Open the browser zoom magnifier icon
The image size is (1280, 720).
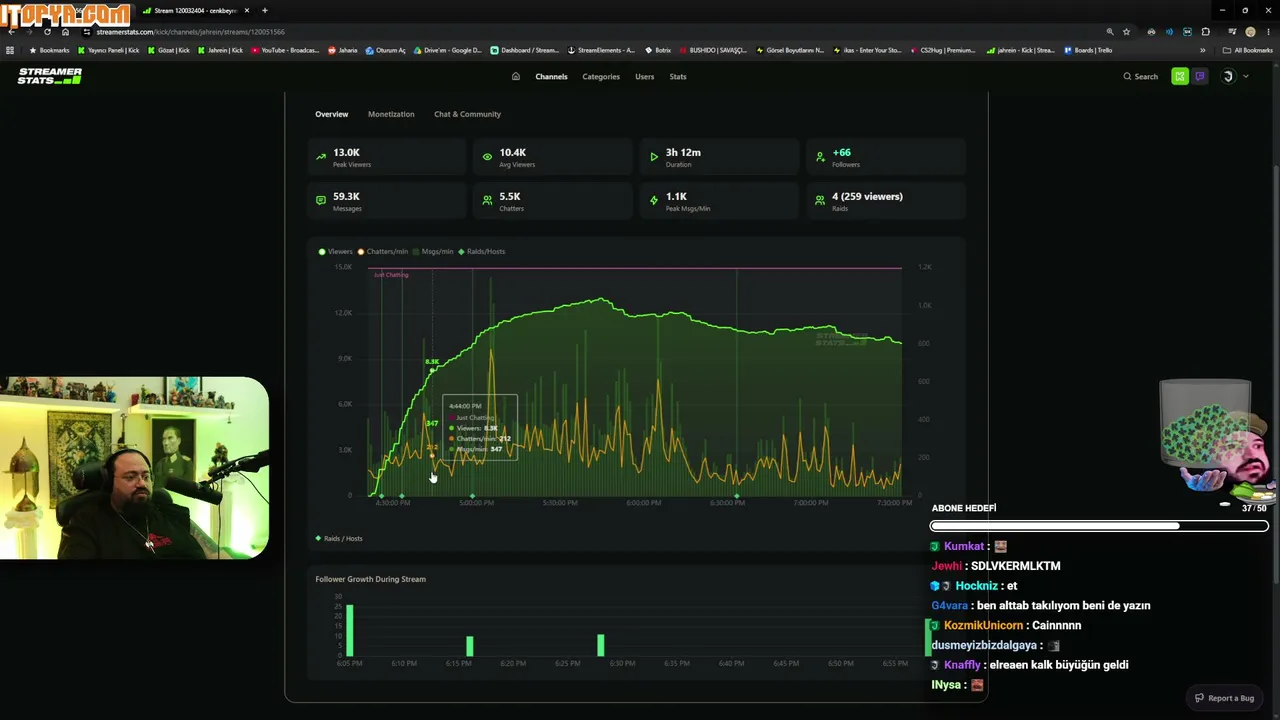coord(1110,32)
